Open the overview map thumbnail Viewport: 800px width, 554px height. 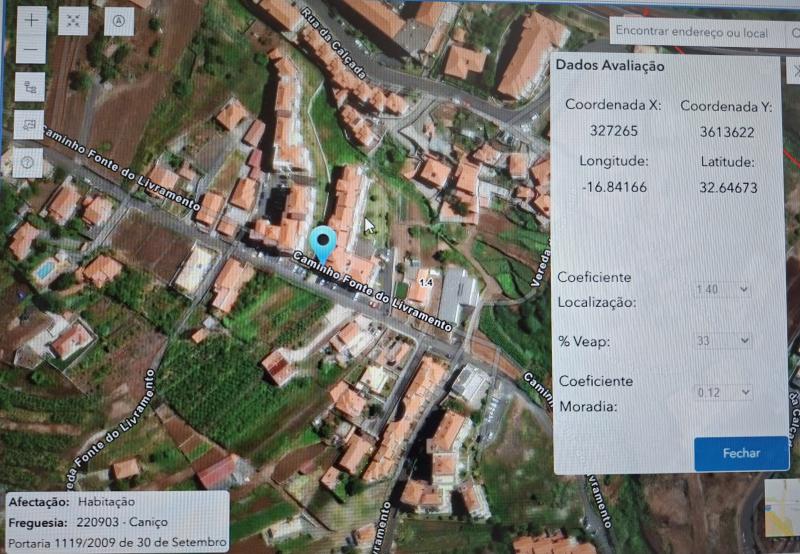(x=783, y=508)
